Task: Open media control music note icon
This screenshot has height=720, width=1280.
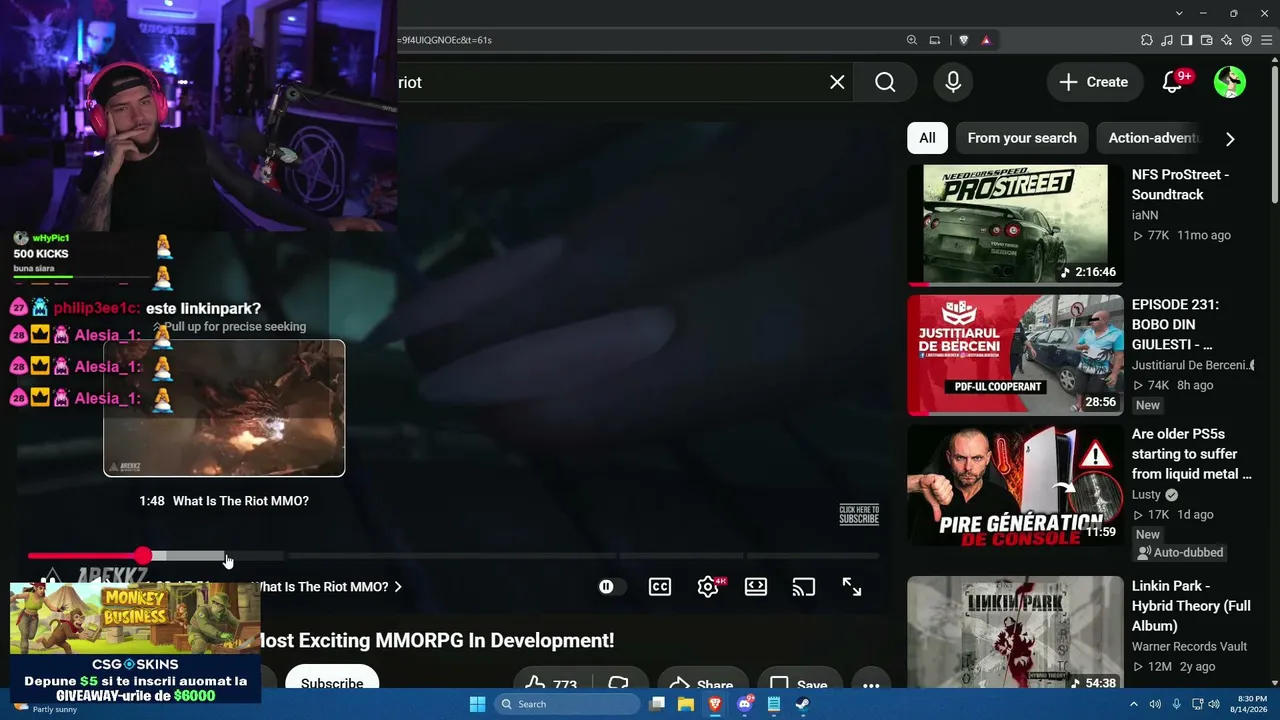Action: pos(1167,40)
